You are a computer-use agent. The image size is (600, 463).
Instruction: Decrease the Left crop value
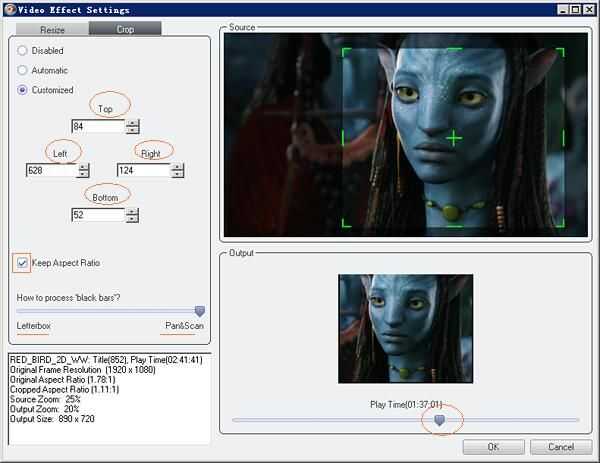point(83,174)
